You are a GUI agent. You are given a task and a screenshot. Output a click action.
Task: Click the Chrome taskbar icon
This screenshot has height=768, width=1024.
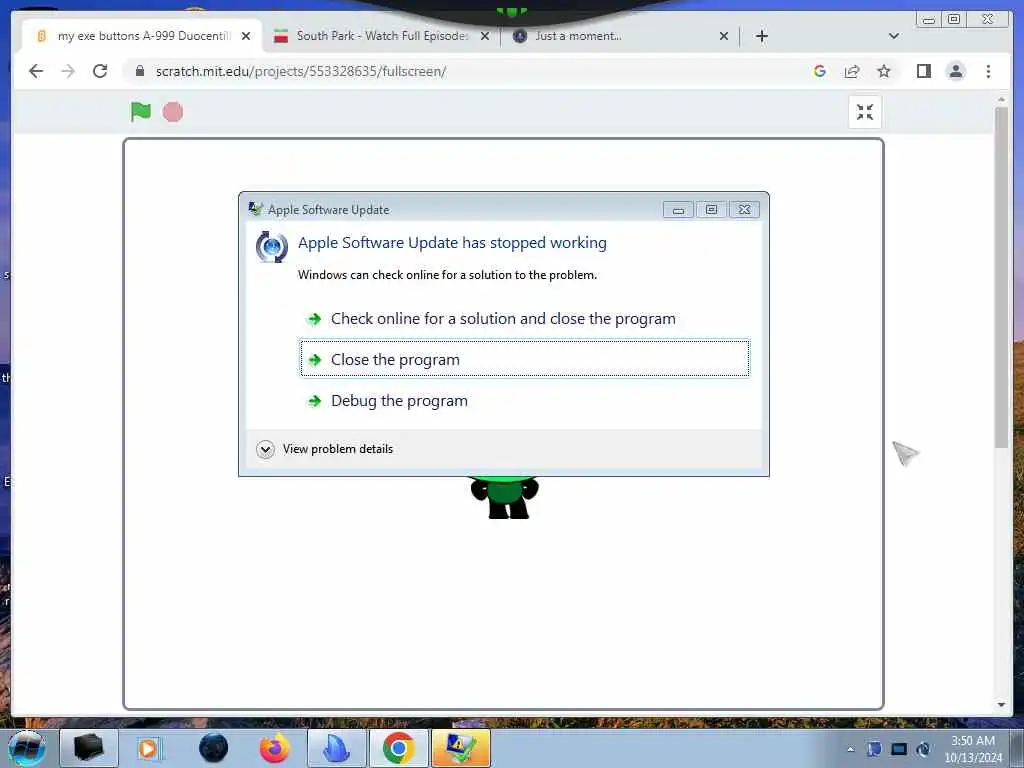398,748
